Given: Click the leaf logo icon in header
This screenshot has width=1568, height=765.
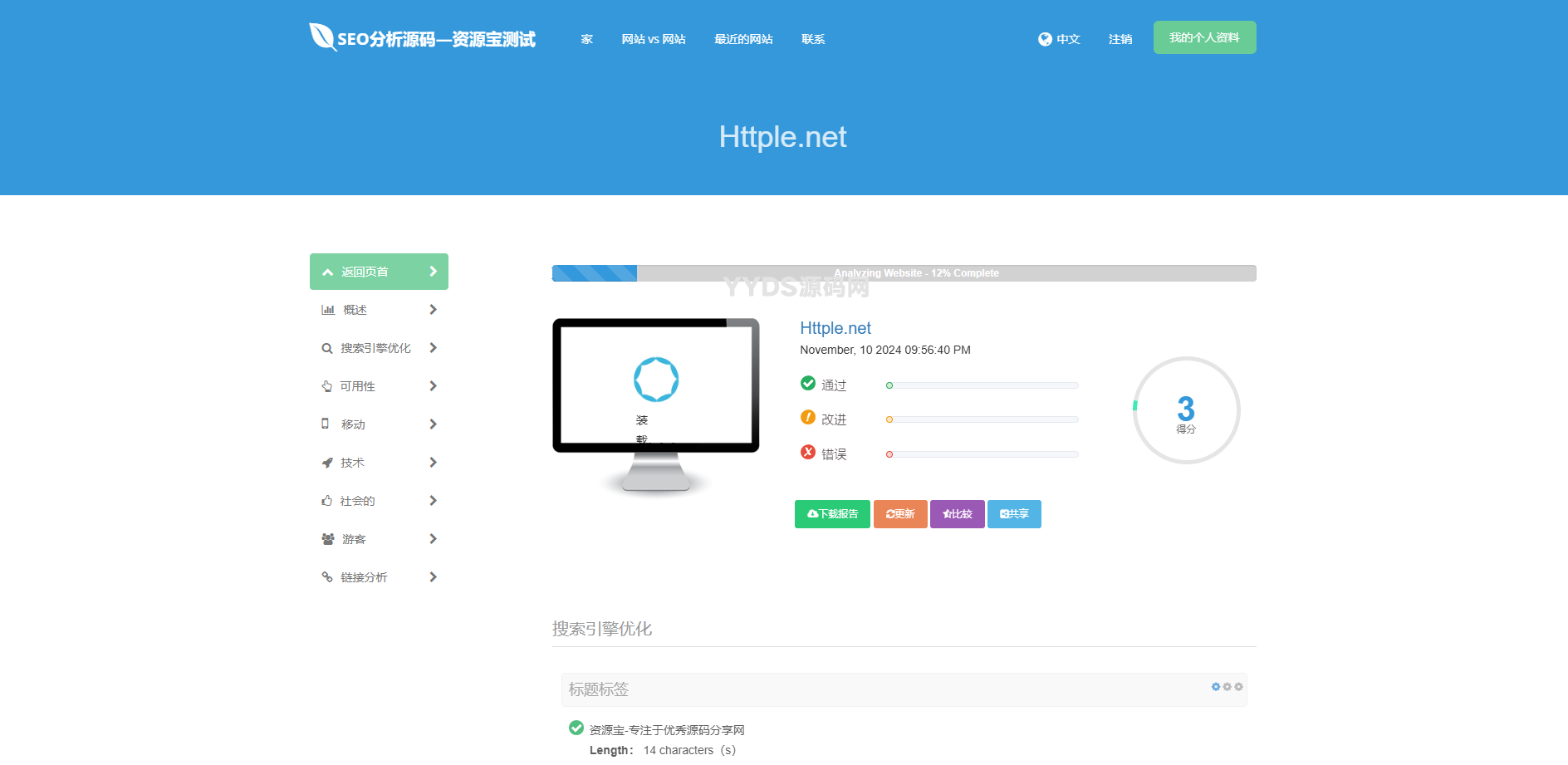Looking at the screenshot, I should click(x=322, y=37).
